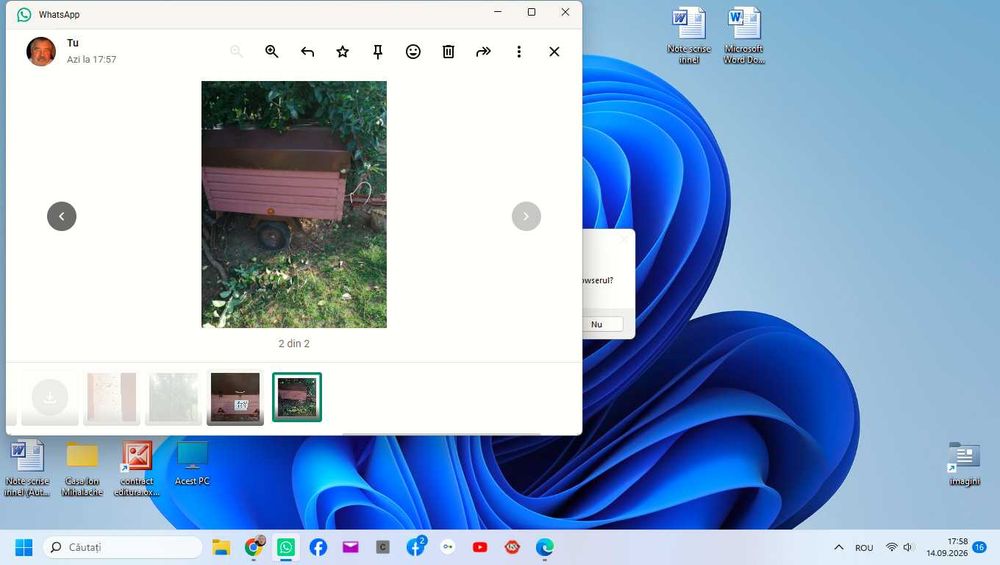Open the clock and calendar showing 17:58
The width and height of the screenshot is (1000, 565).
(947, 547)
